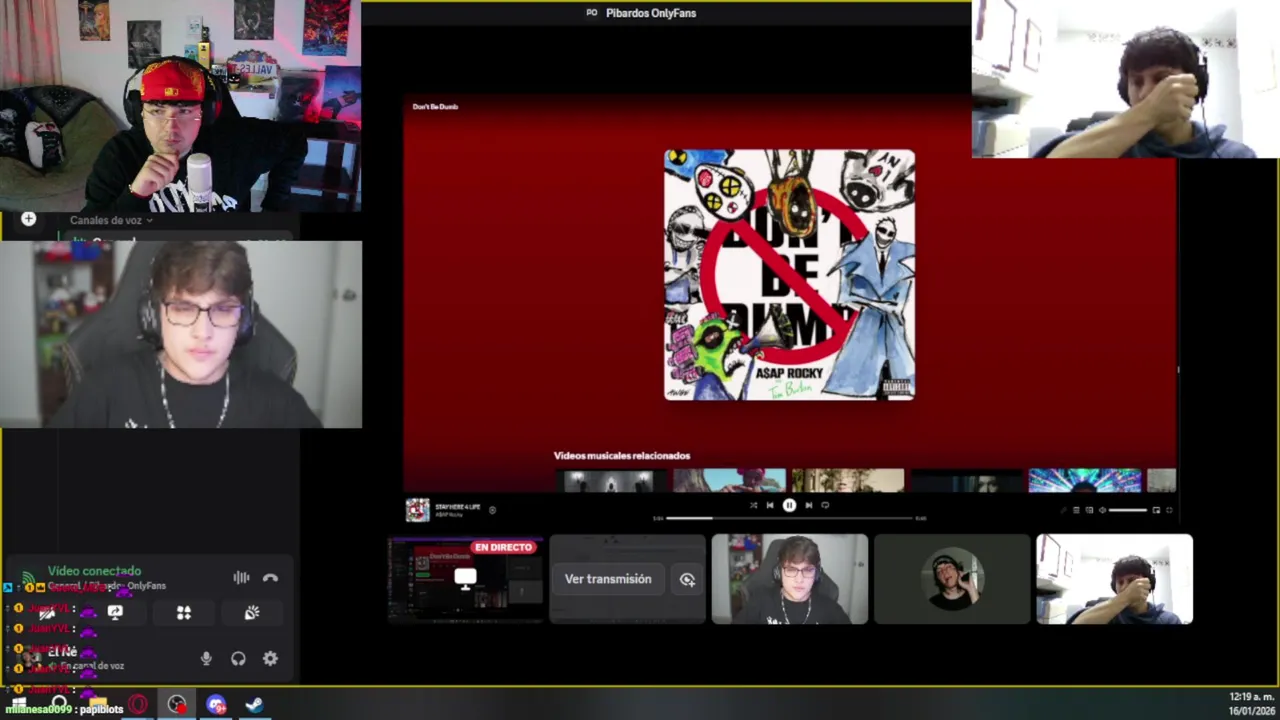Open the Windows Start menu
This screenshot has width=1280, height=720.
pyautogui.click(x=19, y=705)
